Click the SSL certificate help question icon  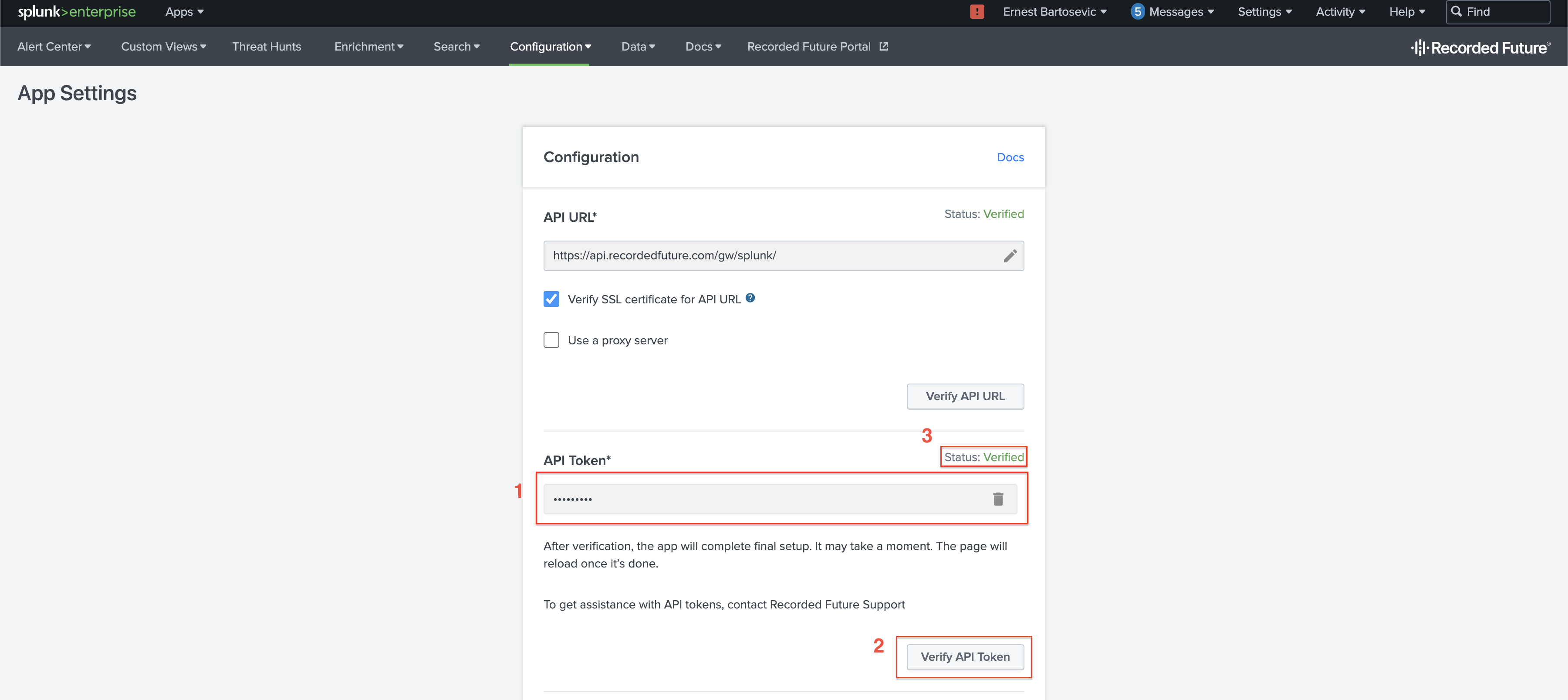tap(750, 298)
